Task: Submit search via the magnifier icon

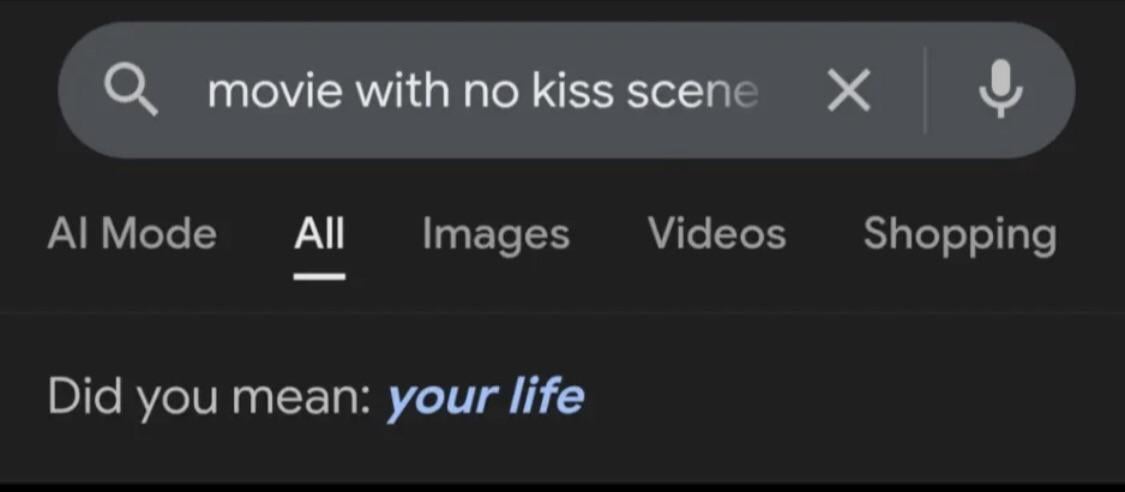Action: tap(131, 92)
